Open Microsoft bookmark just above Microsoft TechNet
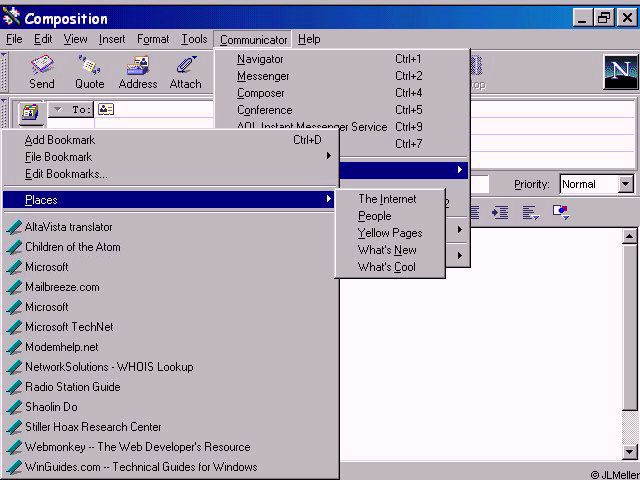This screenshot has width=640, height=480. click(171, 307)
